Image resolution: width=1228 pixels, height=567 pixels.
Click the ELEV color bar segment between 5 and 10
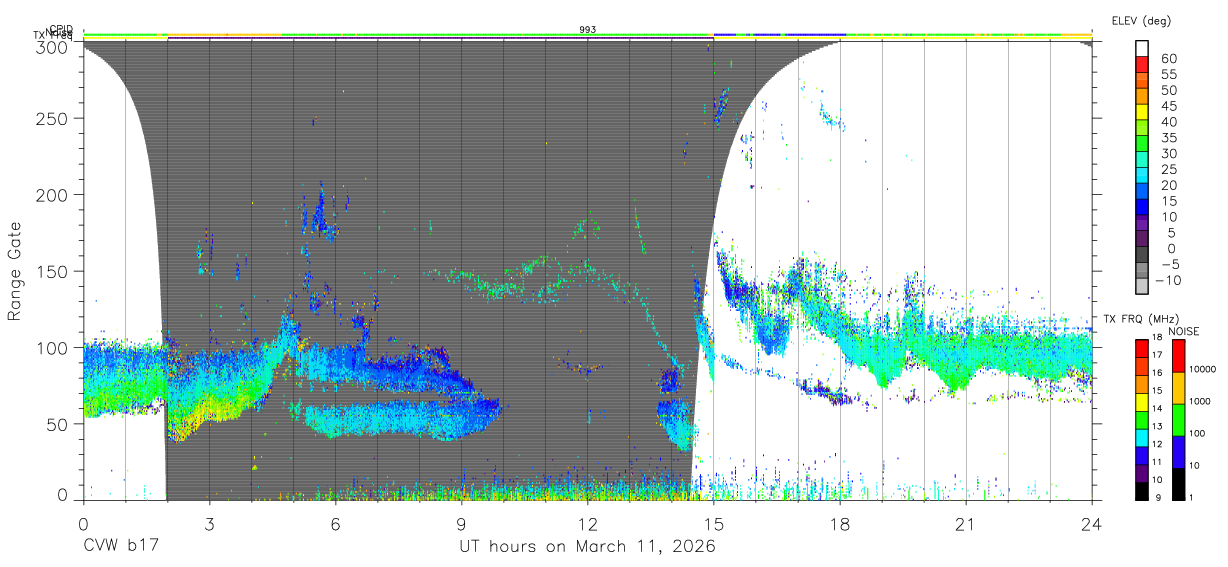click(x=1142, y=223)
